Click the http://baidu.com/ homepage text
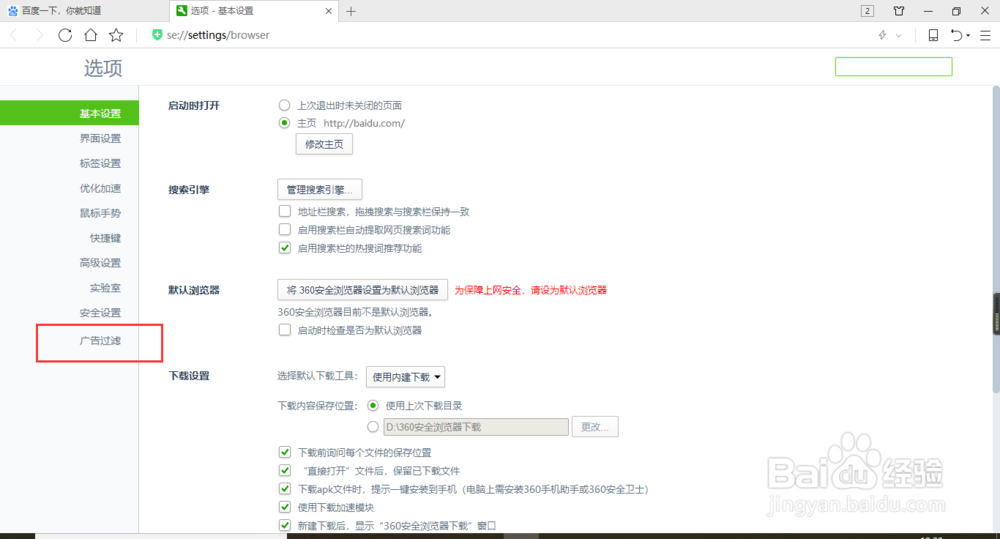 364,123
